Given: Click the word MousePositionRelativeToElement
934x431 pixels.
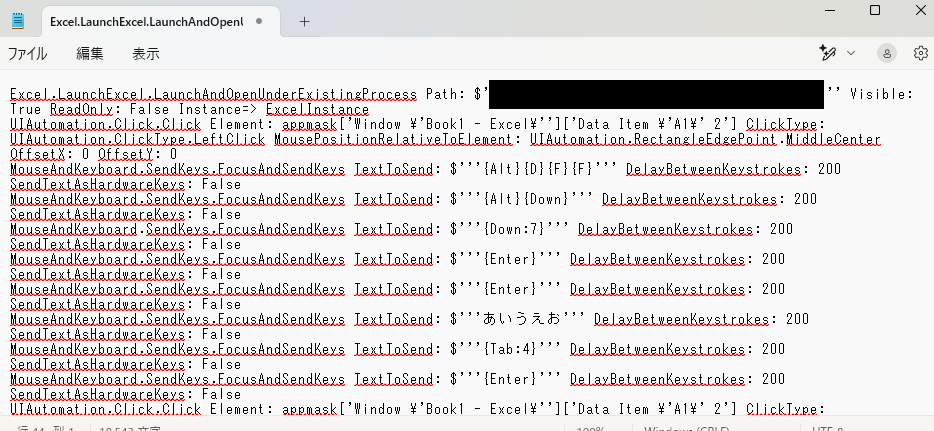Looking at the screenshot, I should tap(393, 139).
